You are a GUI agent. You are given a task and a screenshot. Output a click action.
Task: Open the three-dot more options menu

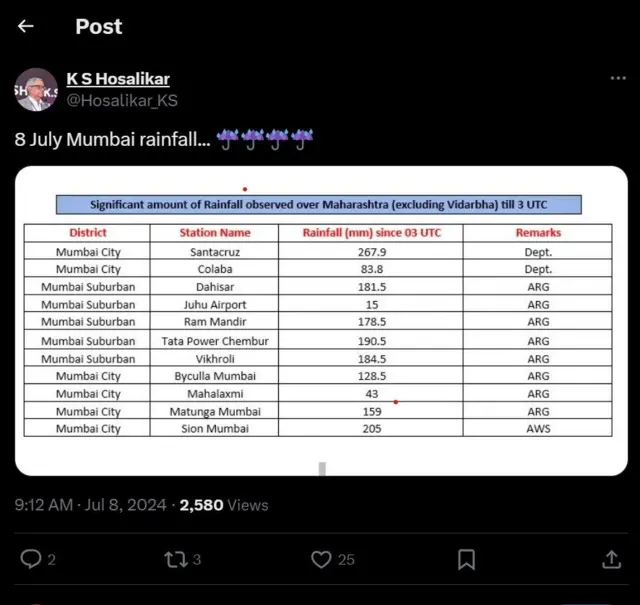[x=619, y=79]
